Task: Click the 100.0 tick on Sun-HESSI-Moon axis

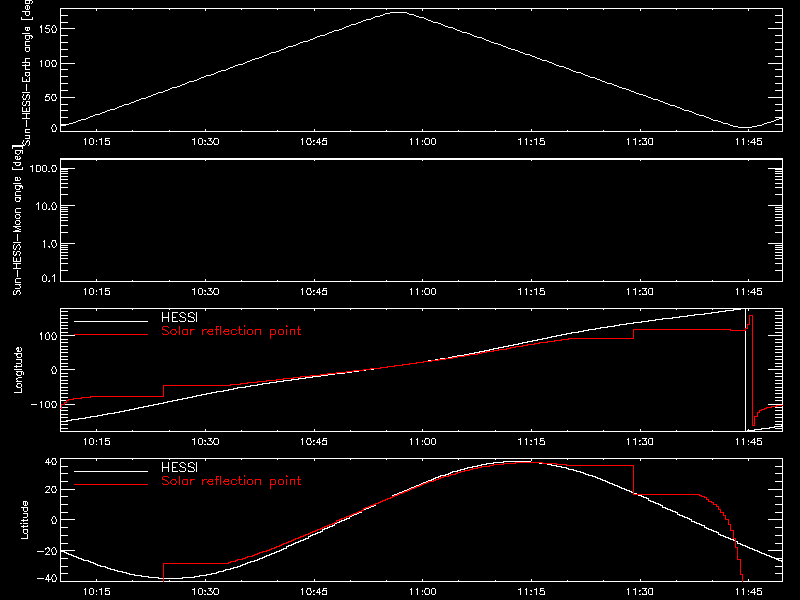Action: click(43, 169)
